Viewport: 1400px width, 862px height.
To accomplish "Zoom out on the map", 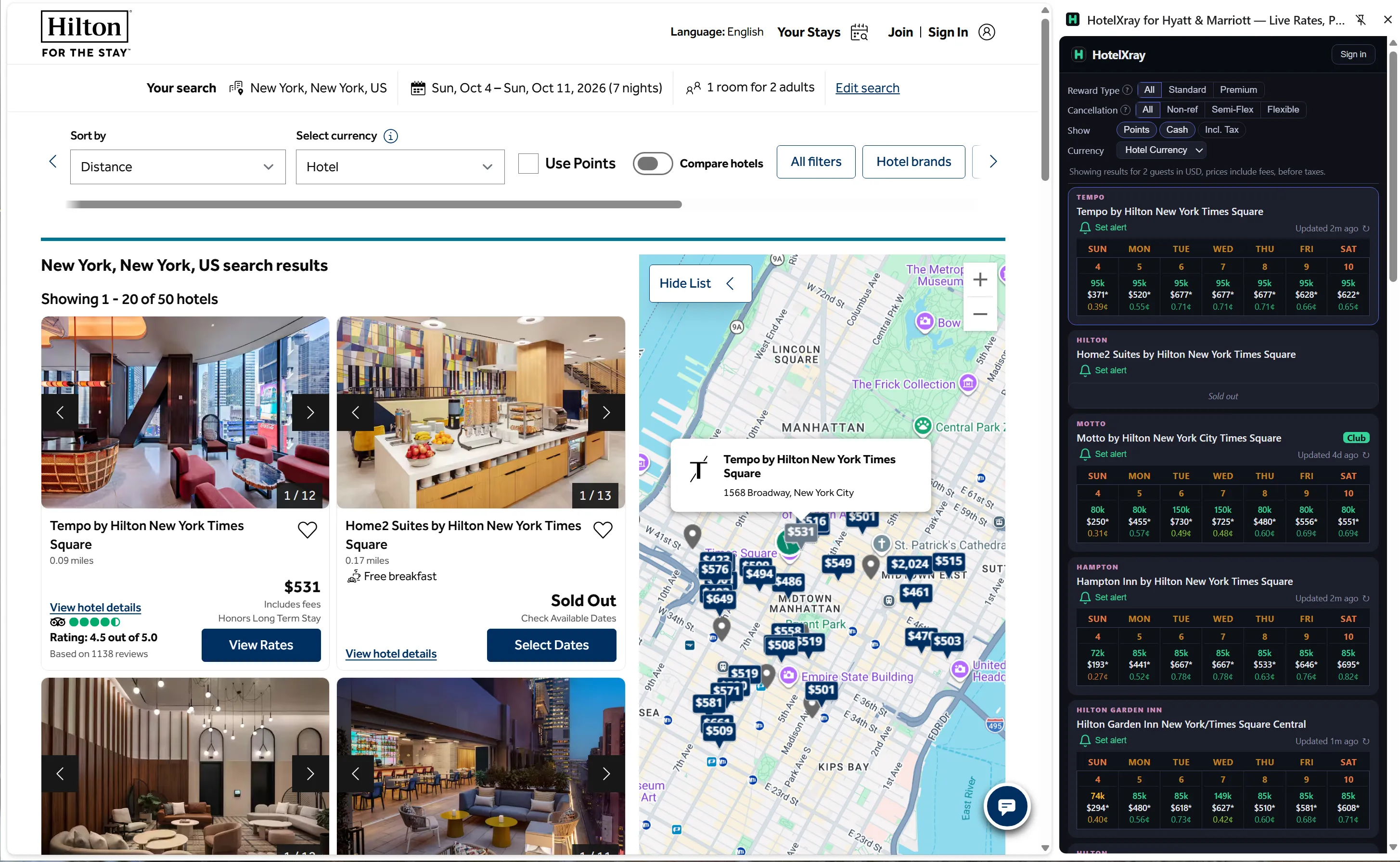I will click(x=980, y=314).
